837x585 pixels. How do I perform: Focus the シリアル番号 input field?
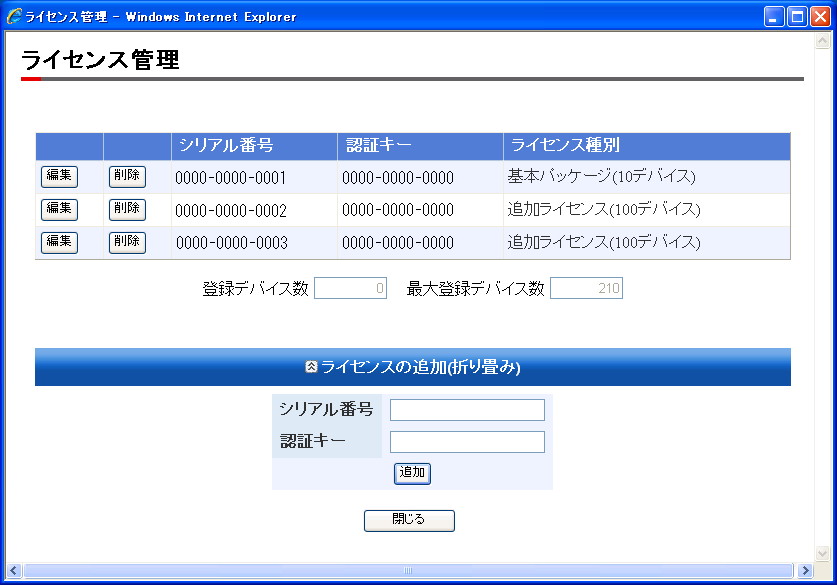tap(467, 410)
